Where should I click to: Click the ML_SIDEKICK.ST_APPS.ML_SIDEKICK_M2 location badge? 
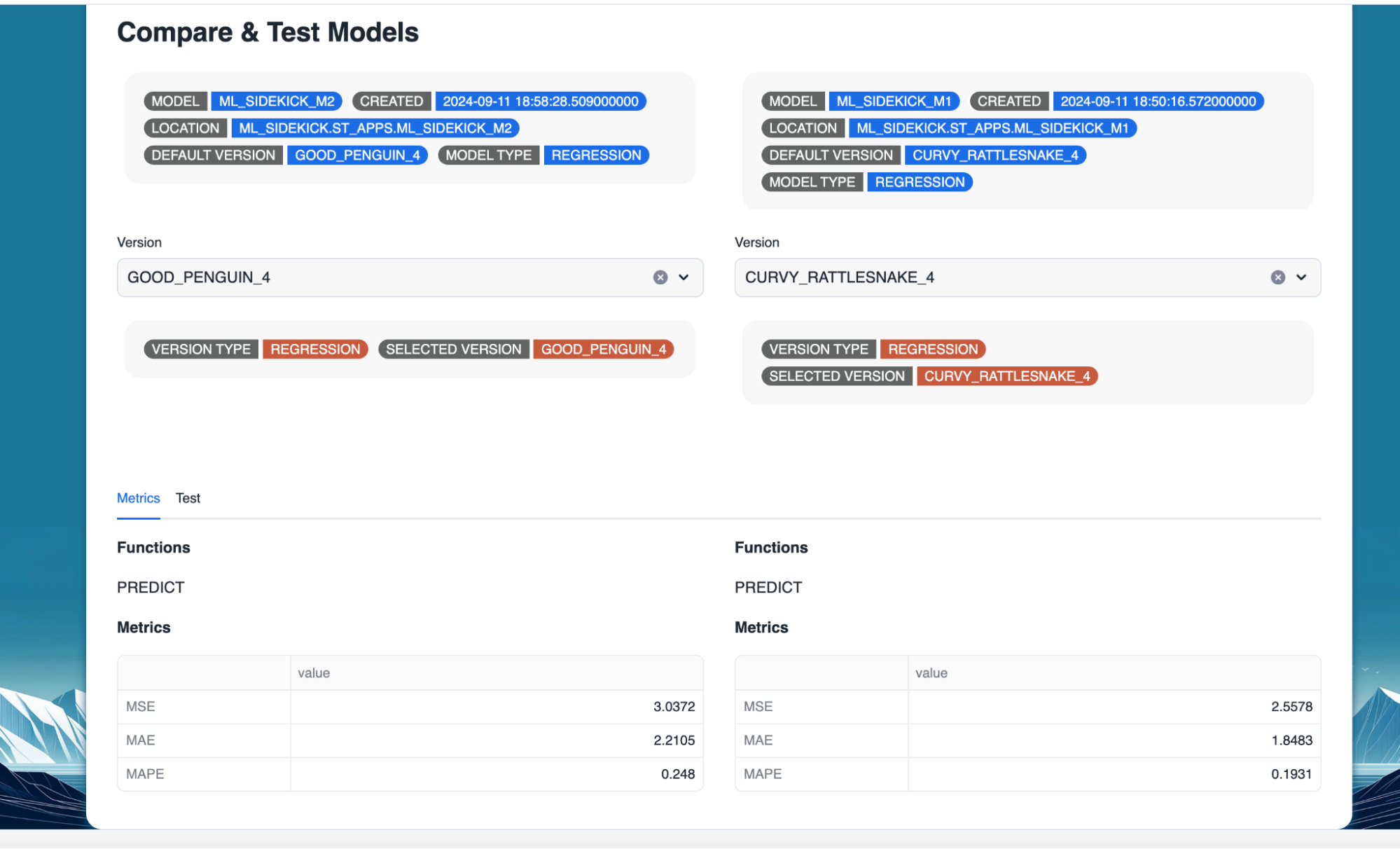375,128
